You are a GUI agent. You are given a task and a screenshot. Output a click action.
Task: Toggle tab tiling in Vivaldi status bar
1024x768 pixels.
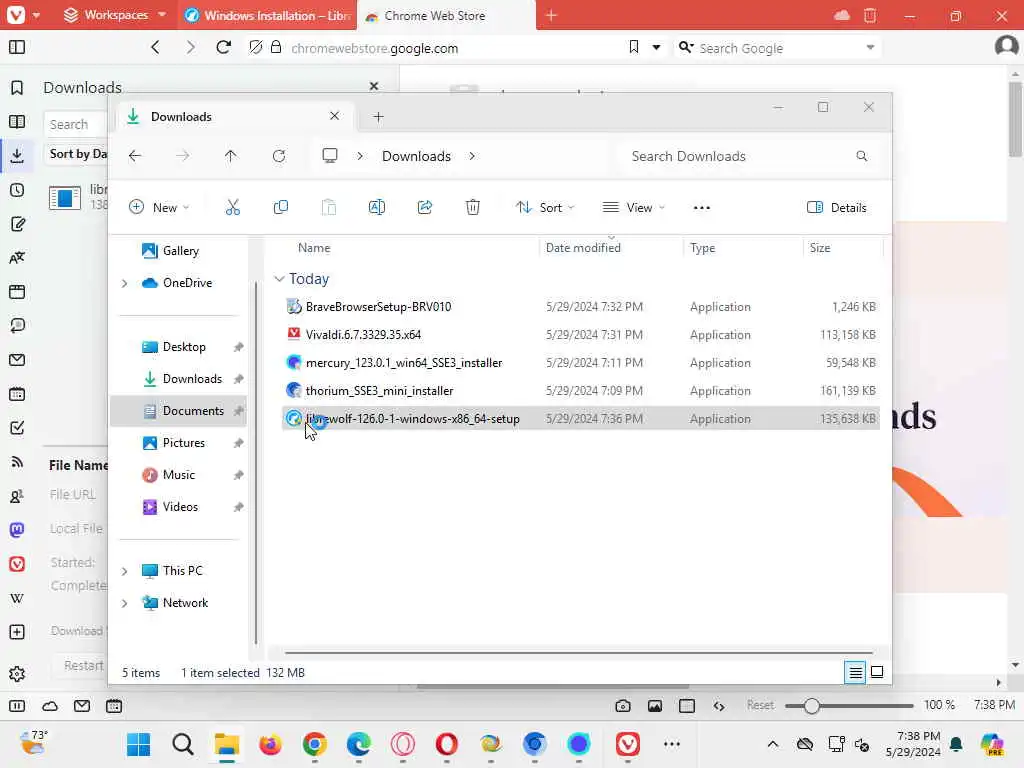[687, 706]
